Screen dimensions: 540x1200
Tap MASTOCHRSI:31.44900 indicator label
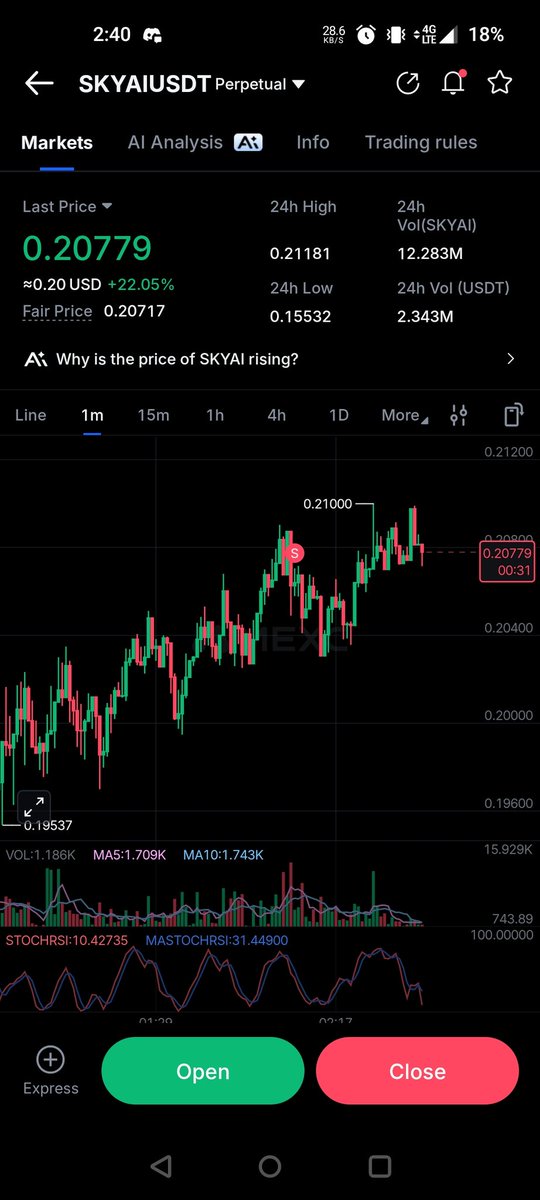[217, 941]
